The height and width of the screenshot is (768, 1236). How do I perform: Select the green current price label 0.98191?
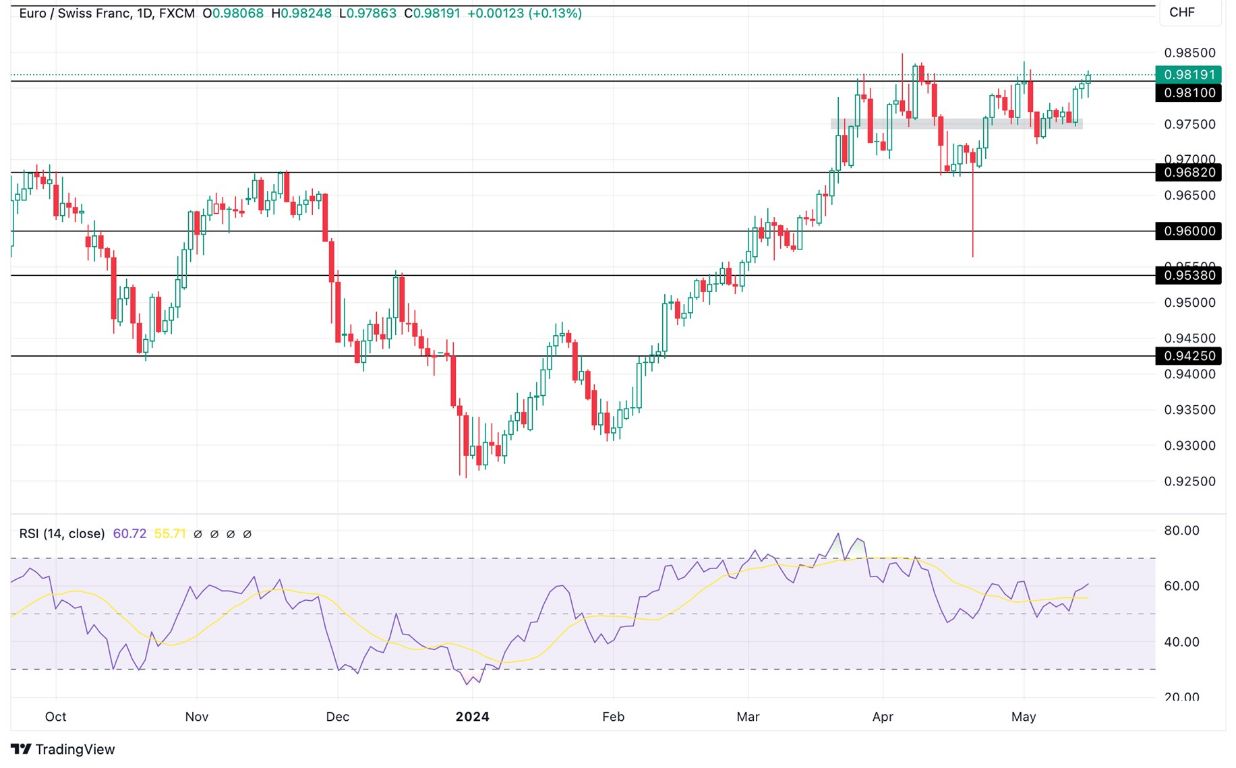[1189, 74]
